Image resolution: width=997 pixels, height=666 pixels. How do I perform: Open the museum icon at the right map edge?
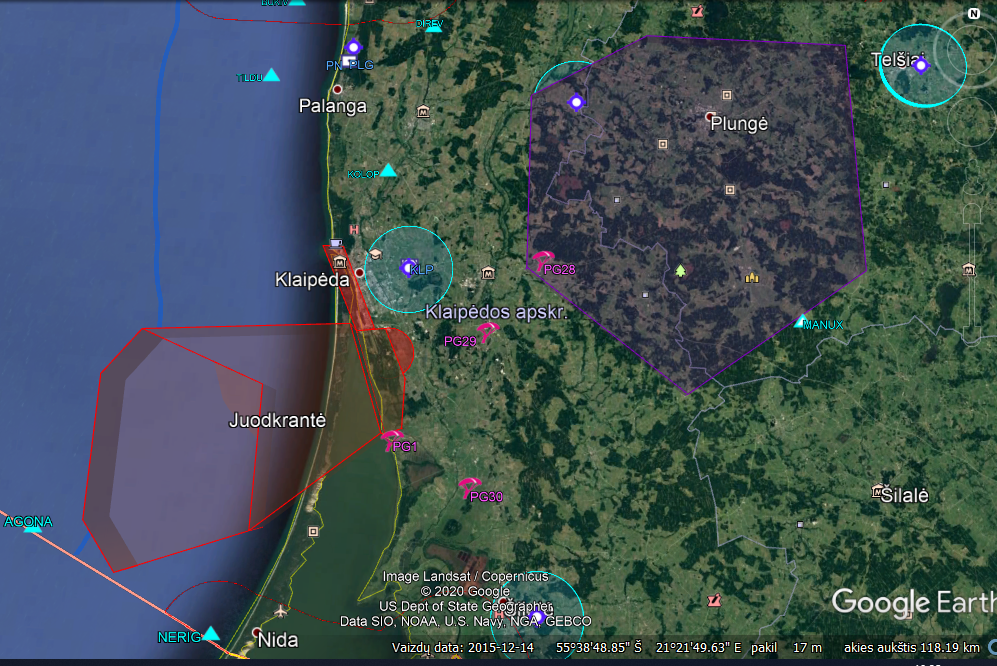(968, 270)
